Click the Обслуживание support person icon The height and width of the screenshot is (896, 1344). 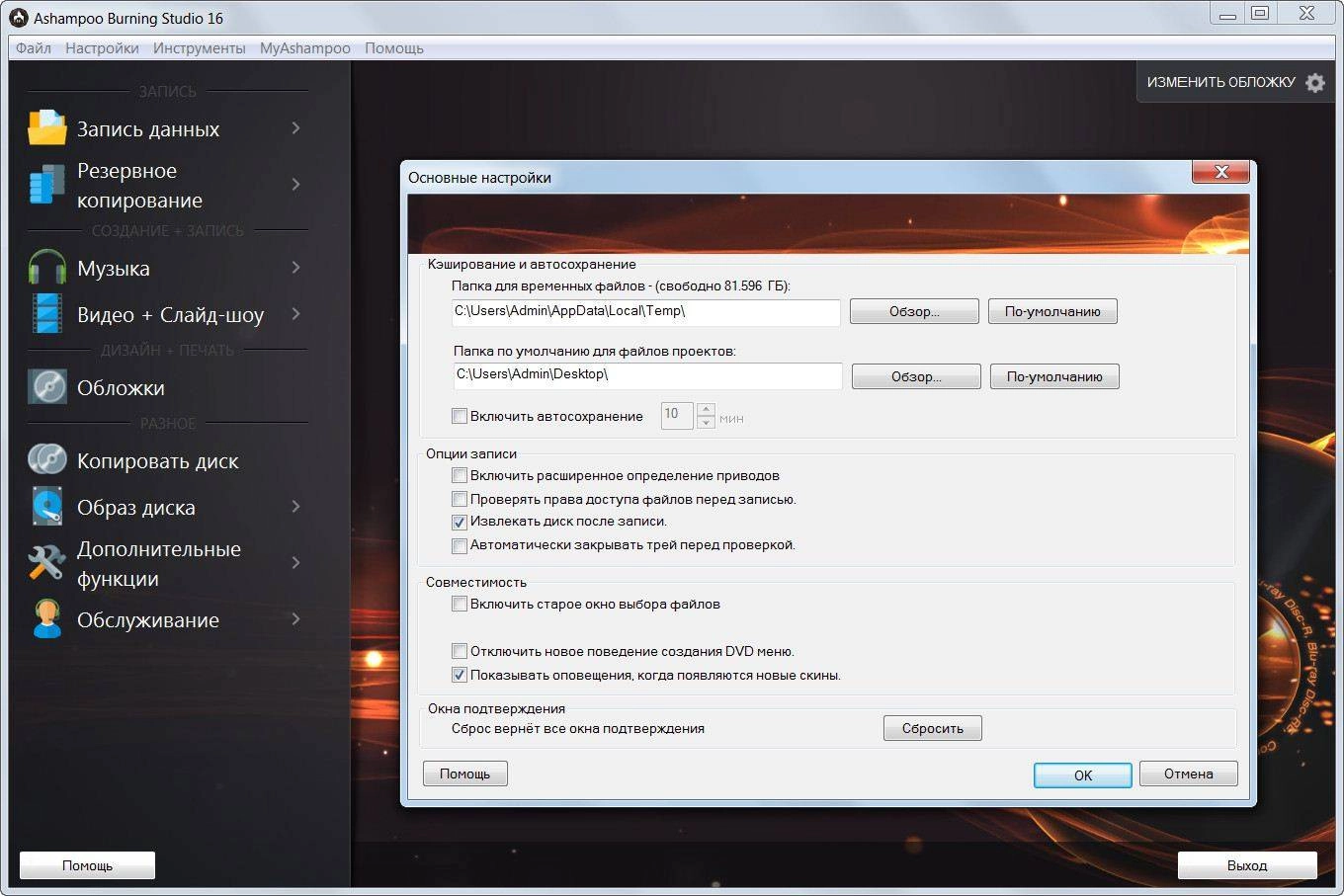pyautogui.click(x=46, y=619)
